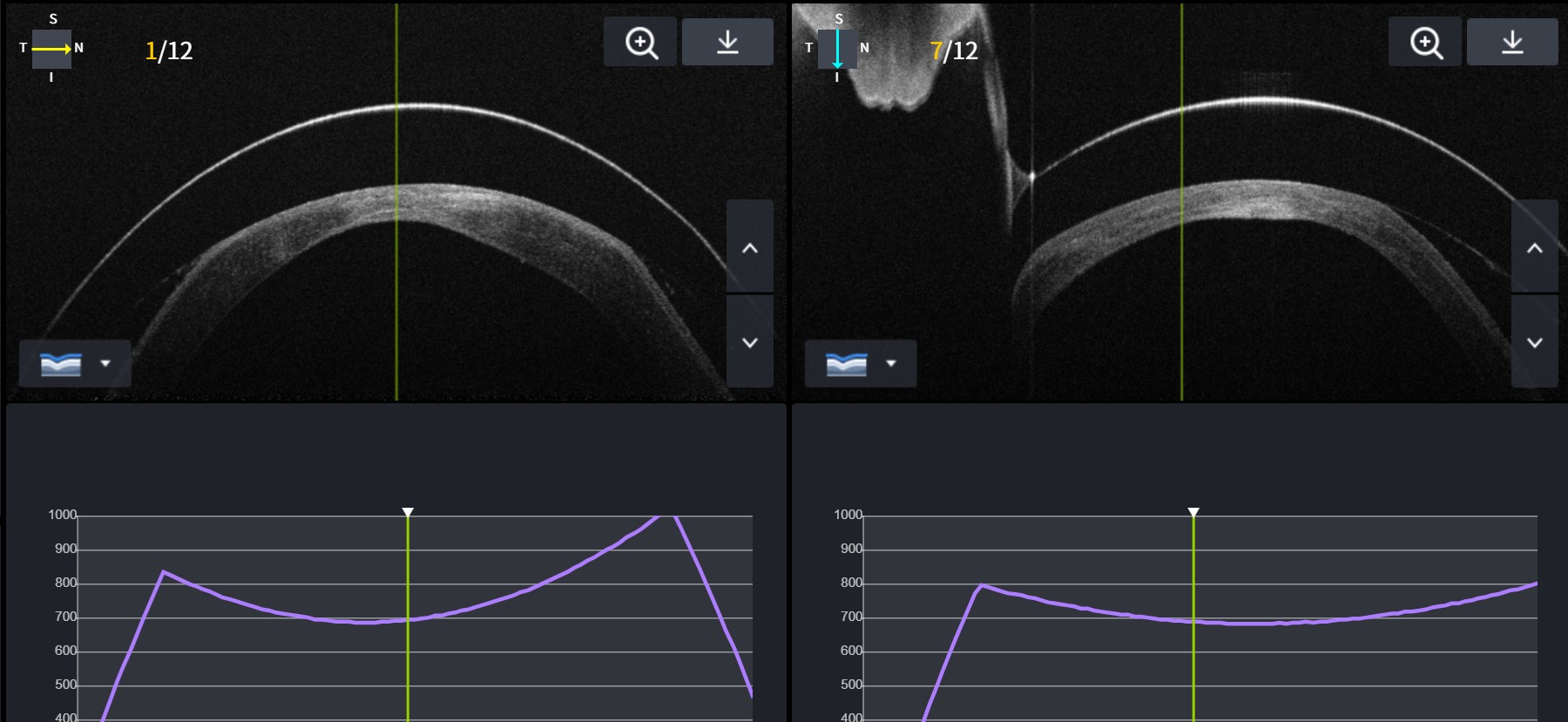Open layer overlay dropdown on right scan
This screenshot has height=722, width=1568.
860,363
